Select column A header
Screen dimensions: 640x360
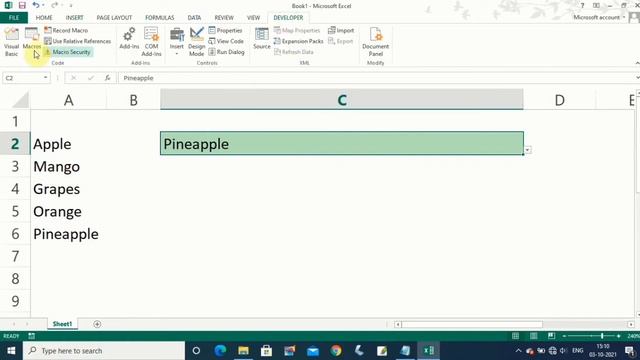[x=68, y=100]
